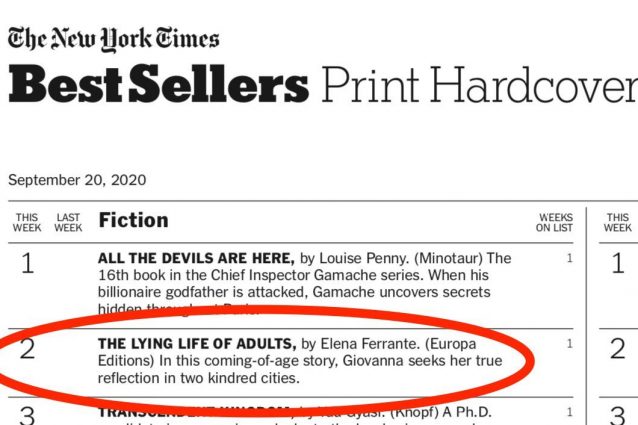Click weeks-on-list value for All the Devils

pyautogui.click(x=569, y=258)
